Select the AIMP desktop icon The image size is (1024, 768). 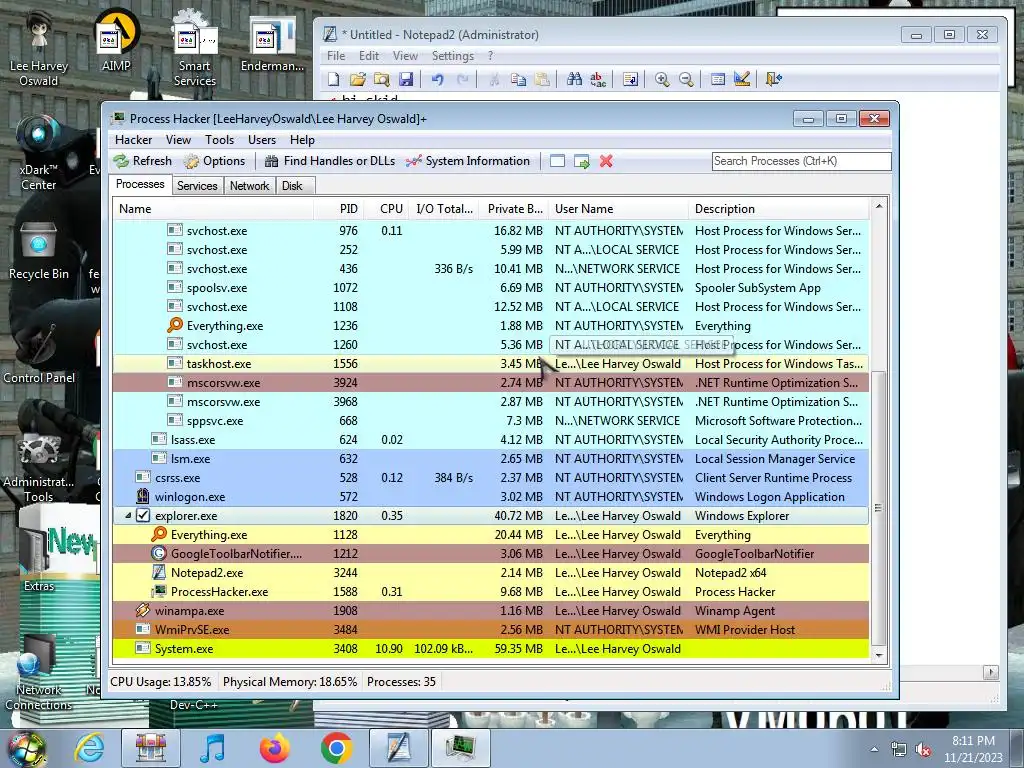pyautogui.click(x=116, y=40)
